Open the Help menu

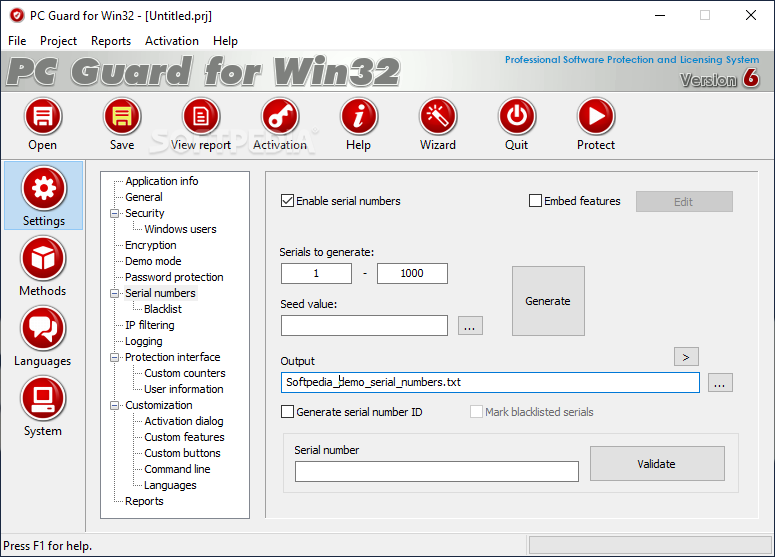(x=225, y=41)
